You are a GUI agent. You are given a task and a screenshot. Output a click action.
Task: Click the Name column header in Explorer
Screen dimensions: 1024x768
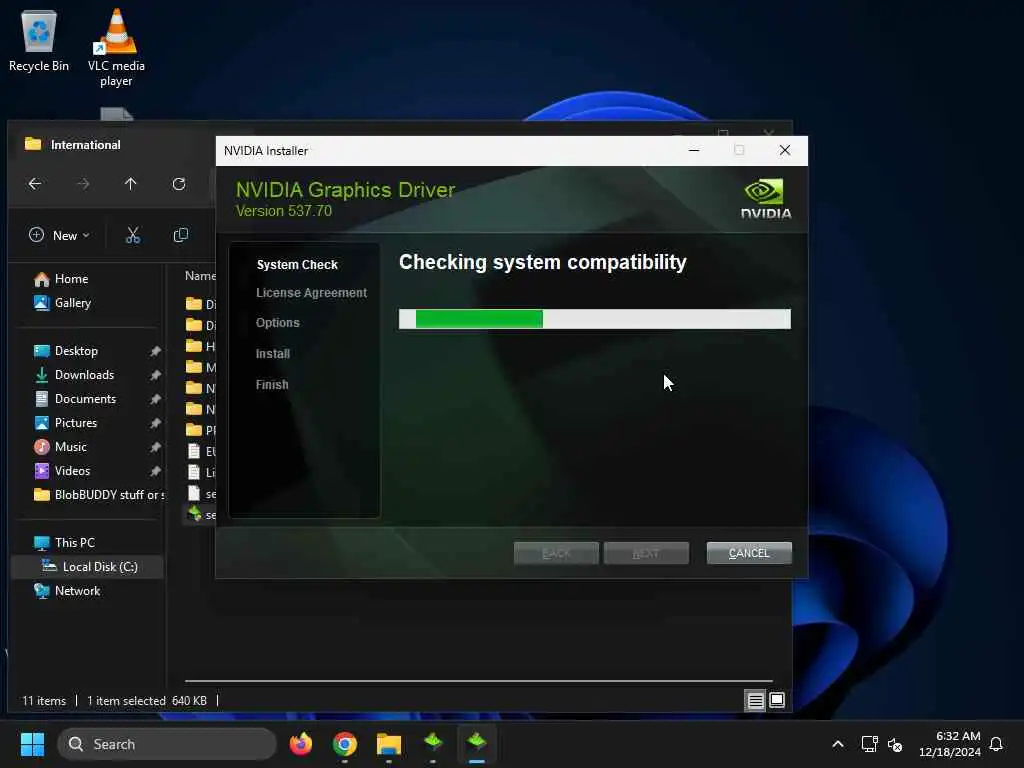coord(200,276)
